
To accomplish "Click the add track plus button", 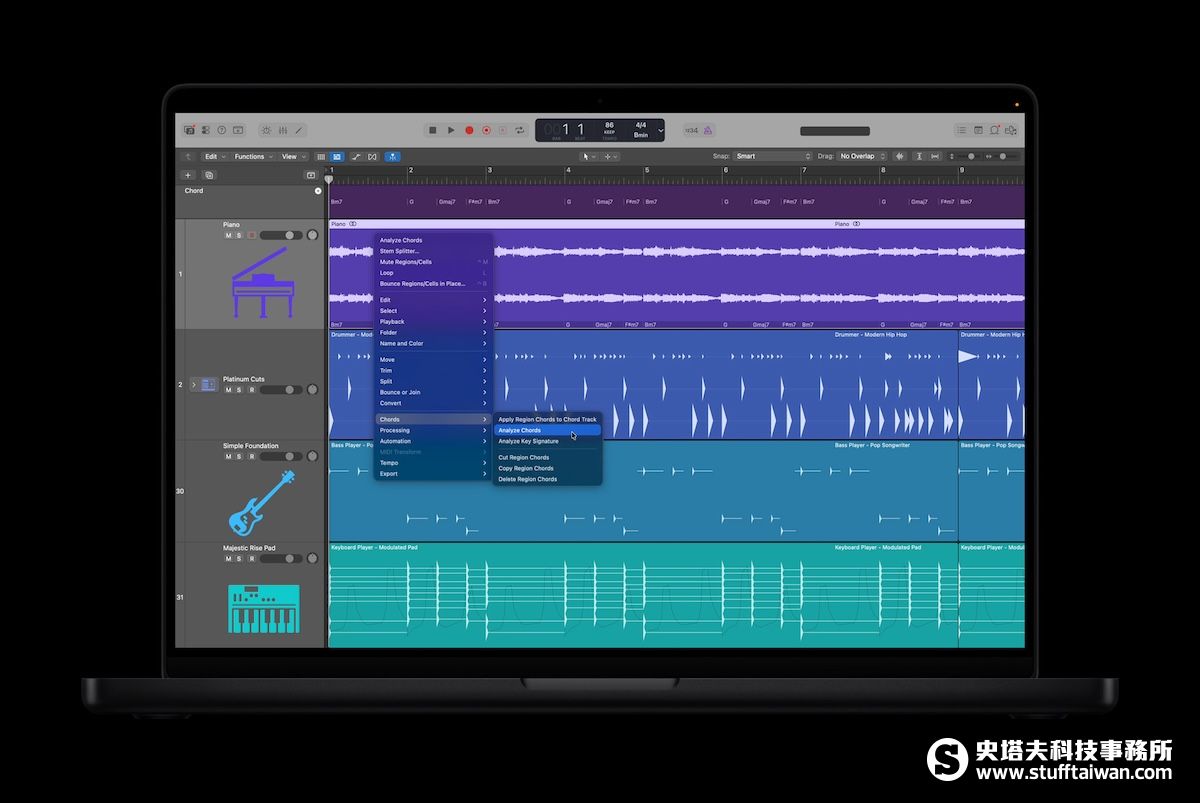I will pos(188,175).
